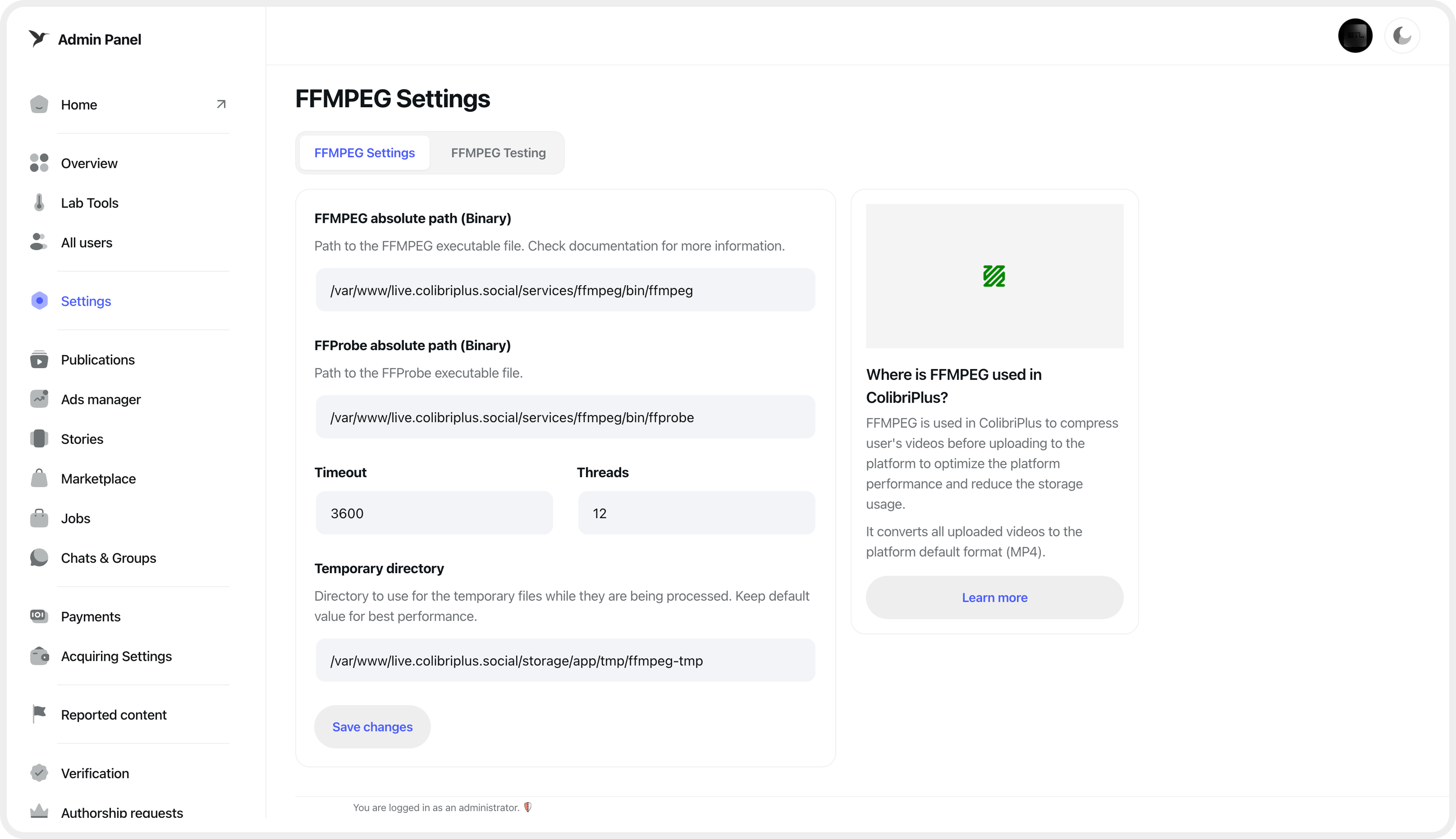This screenshot has height=839, width=1456.
Task: Click the Ads manager chart icon
Action: coord(39,399)
